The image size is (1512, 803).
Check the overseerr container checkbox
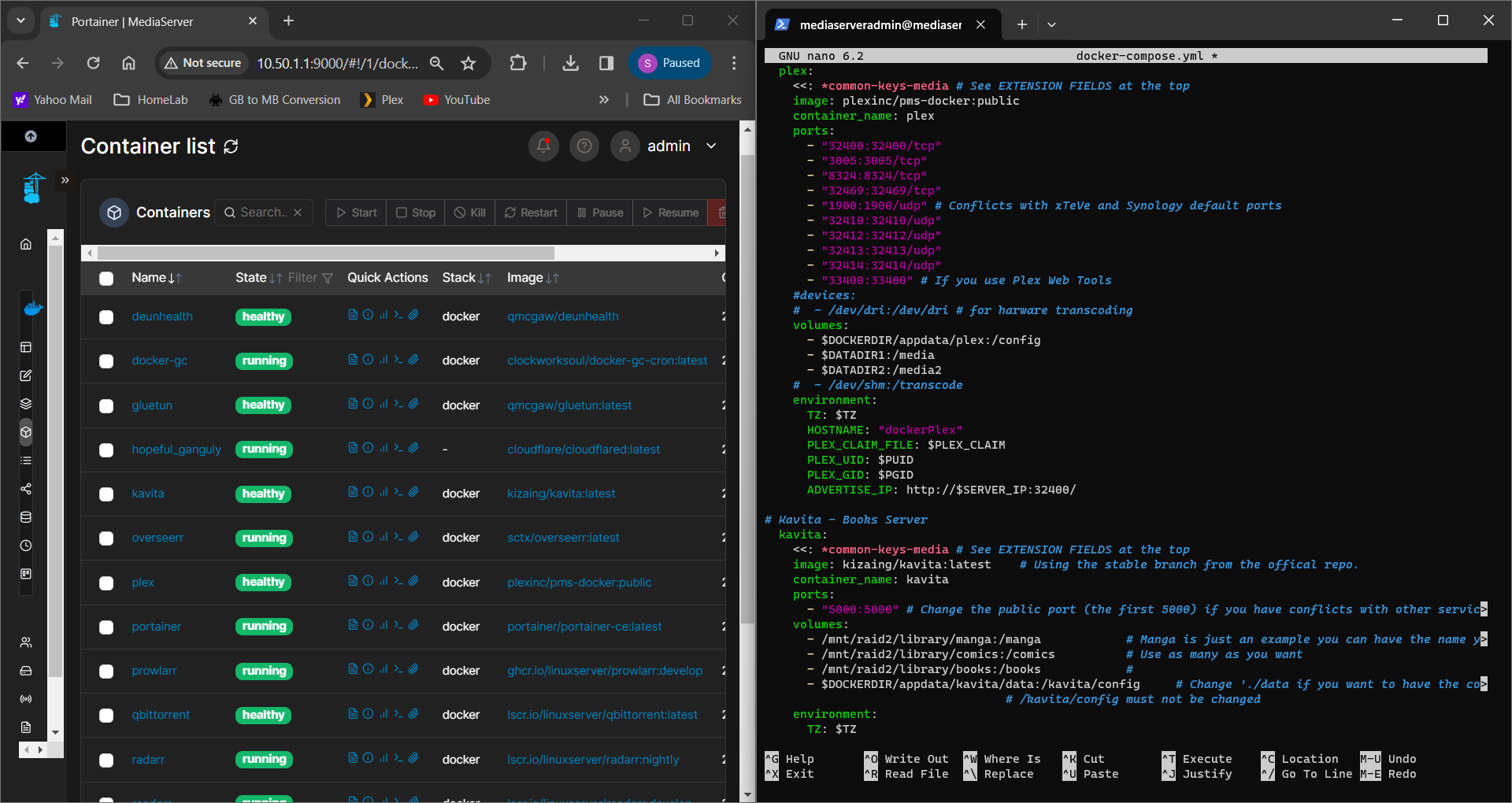106,538
